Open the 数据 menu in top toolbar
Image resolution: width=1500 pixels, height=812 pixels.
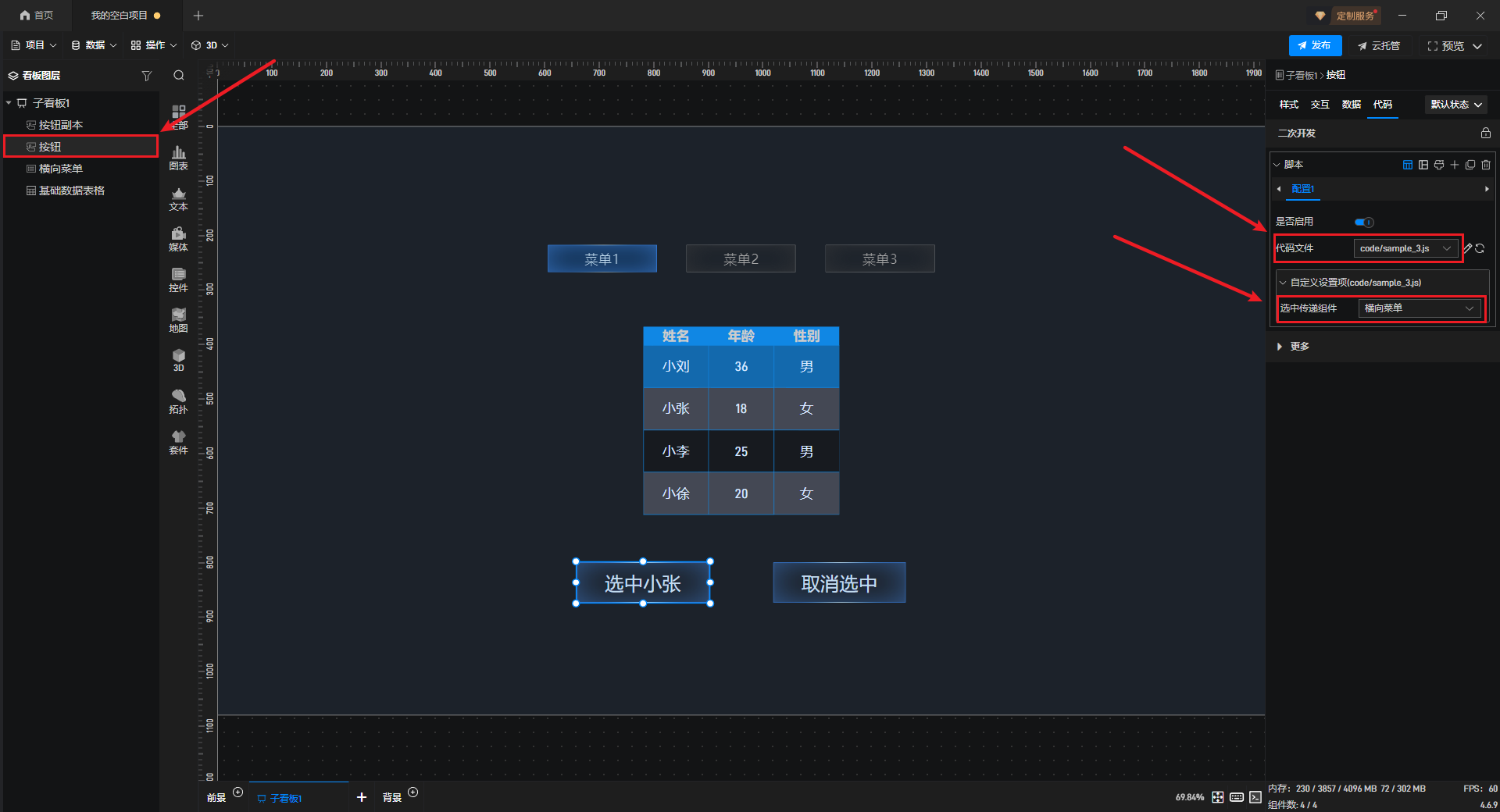(94, 45)
